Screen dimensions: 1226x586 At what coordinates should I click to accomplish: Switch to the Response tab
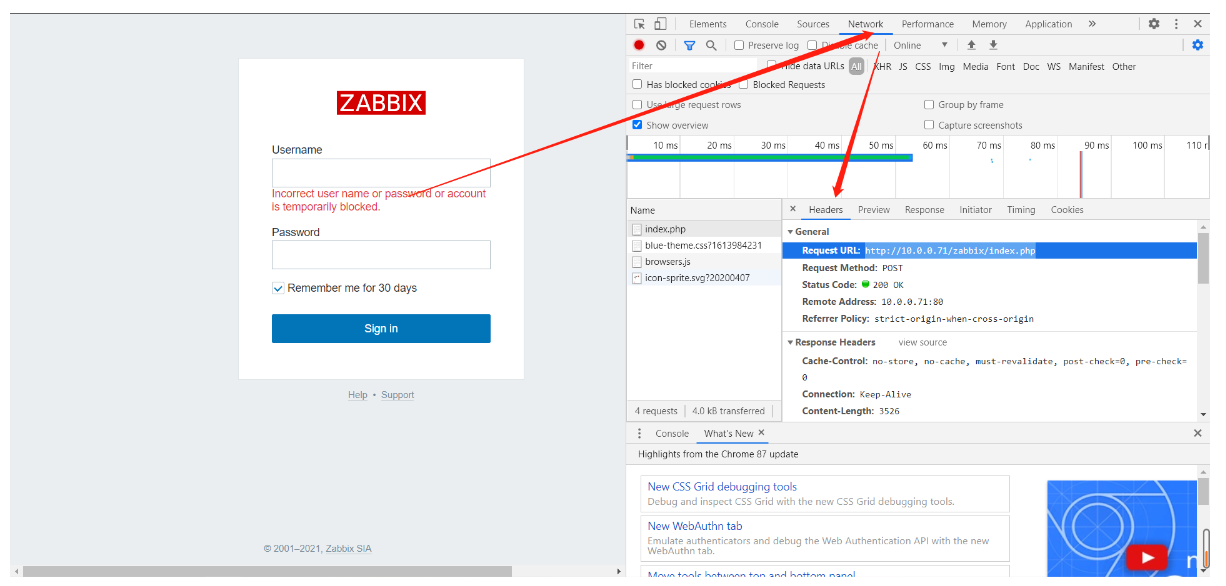(924, 210)
